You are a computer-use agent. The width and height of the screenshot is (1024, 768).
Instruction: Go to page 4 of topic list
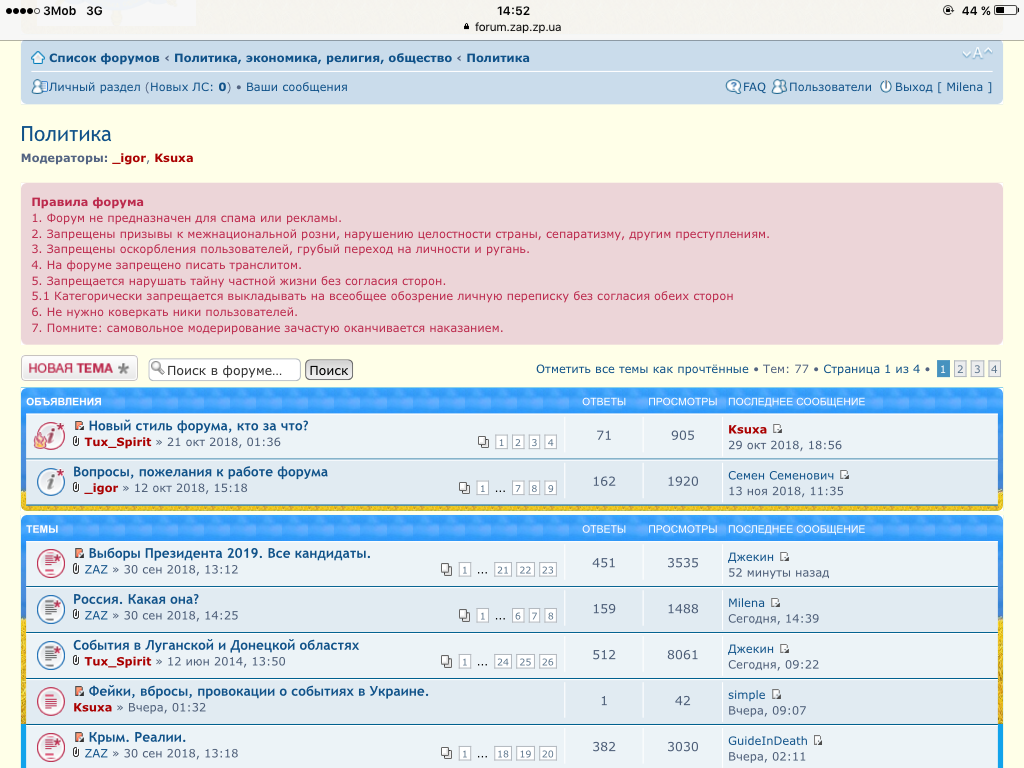[994, 369]
